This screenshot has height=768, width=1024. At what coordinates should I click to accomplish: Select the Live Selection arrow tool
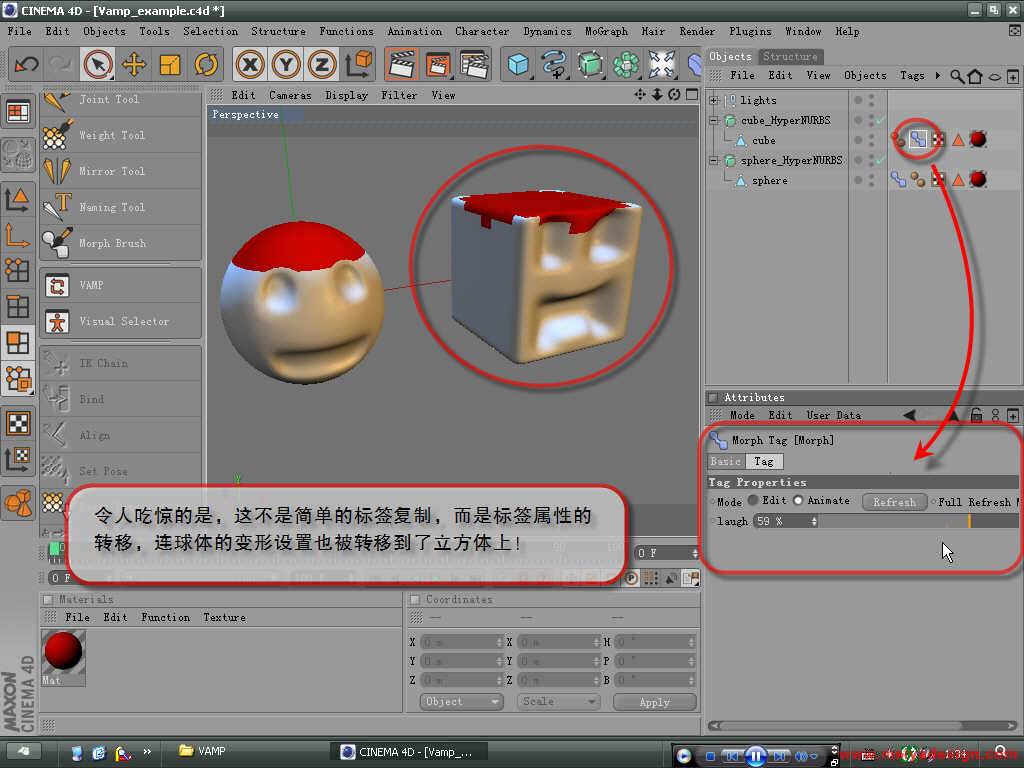(x=98, y=65)
